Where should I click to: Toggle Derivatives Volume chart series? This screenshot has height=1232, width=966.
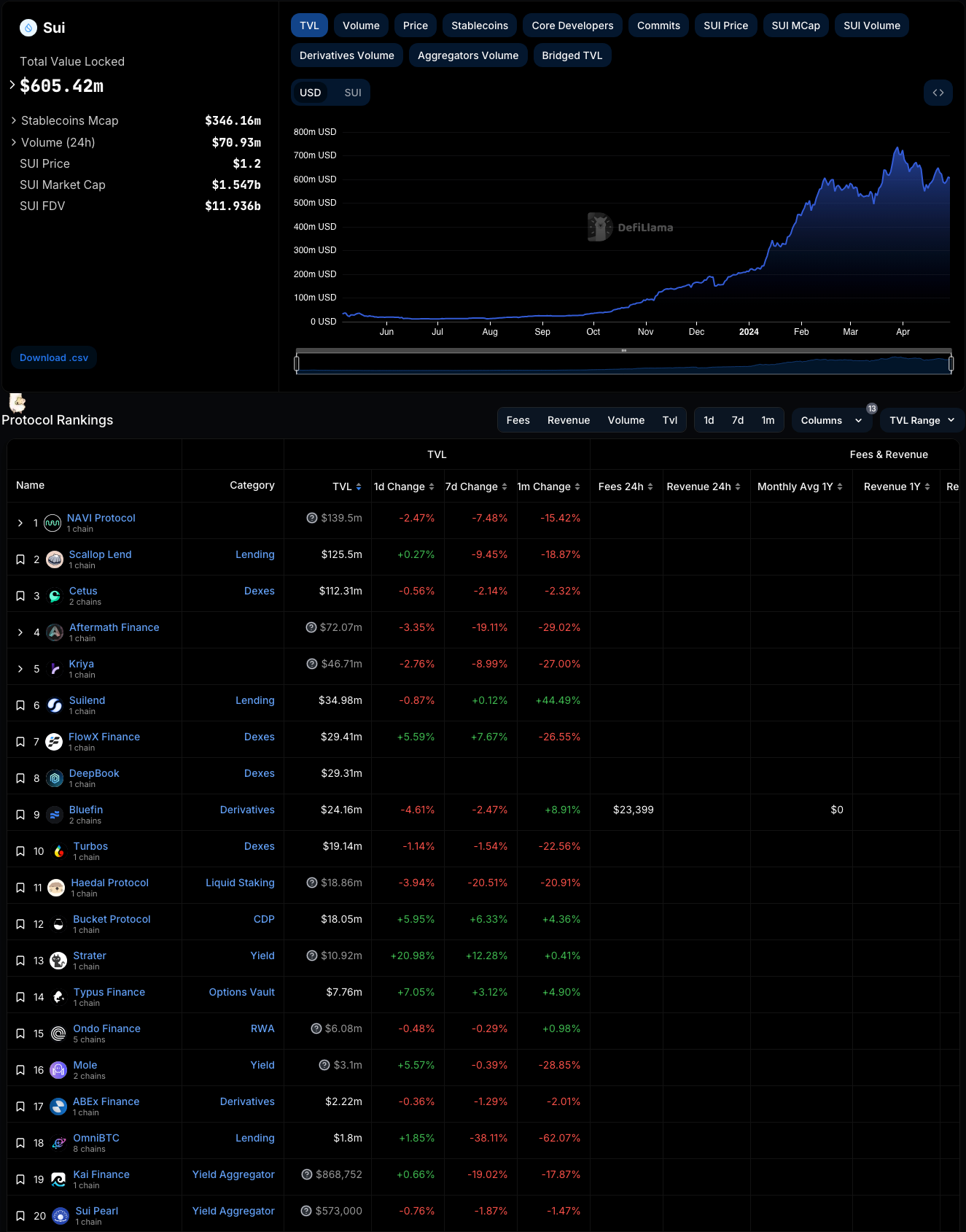(x=347, y=55)
